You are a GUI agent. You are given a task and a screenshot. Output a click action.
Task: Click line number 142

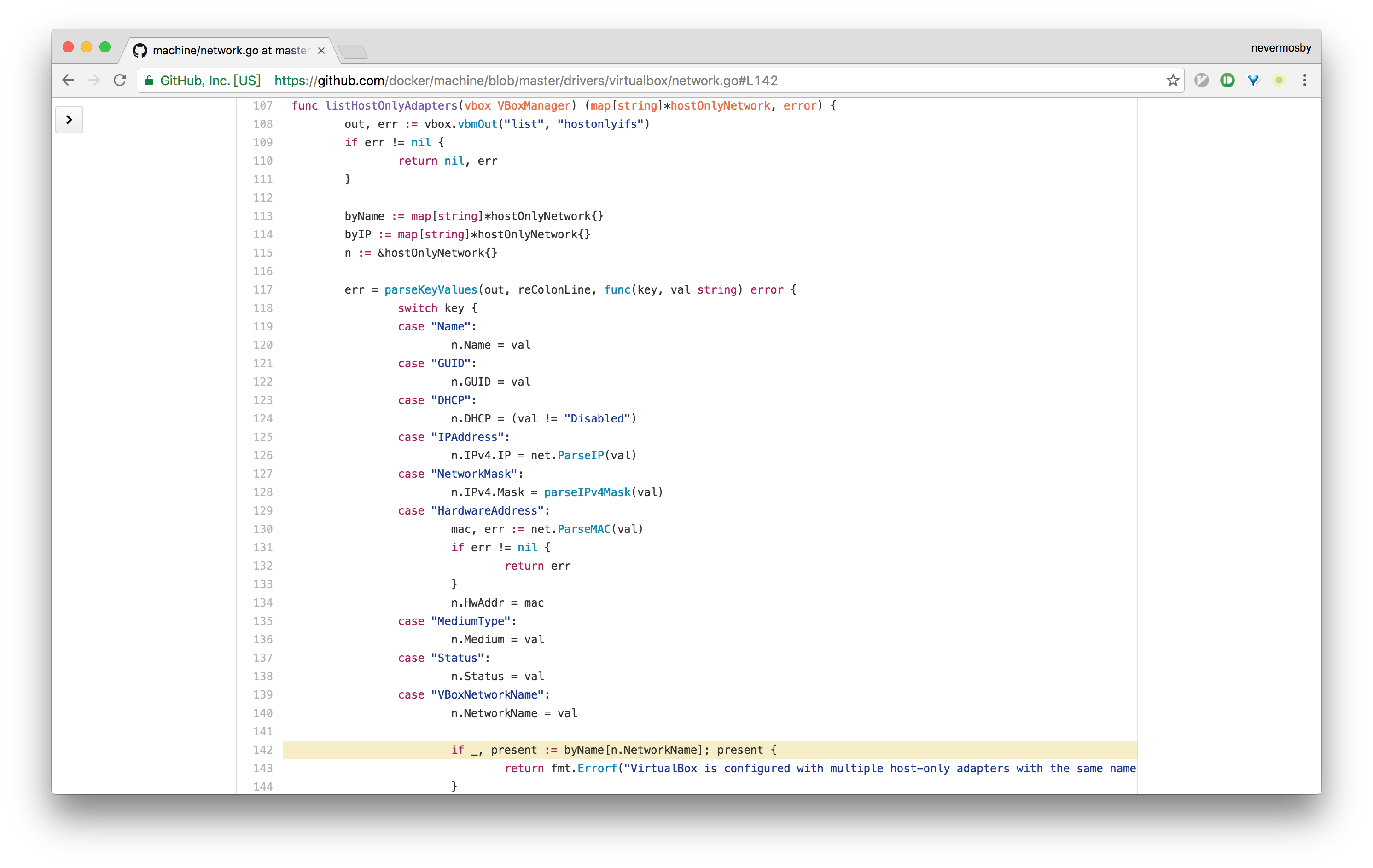(263, 750)
